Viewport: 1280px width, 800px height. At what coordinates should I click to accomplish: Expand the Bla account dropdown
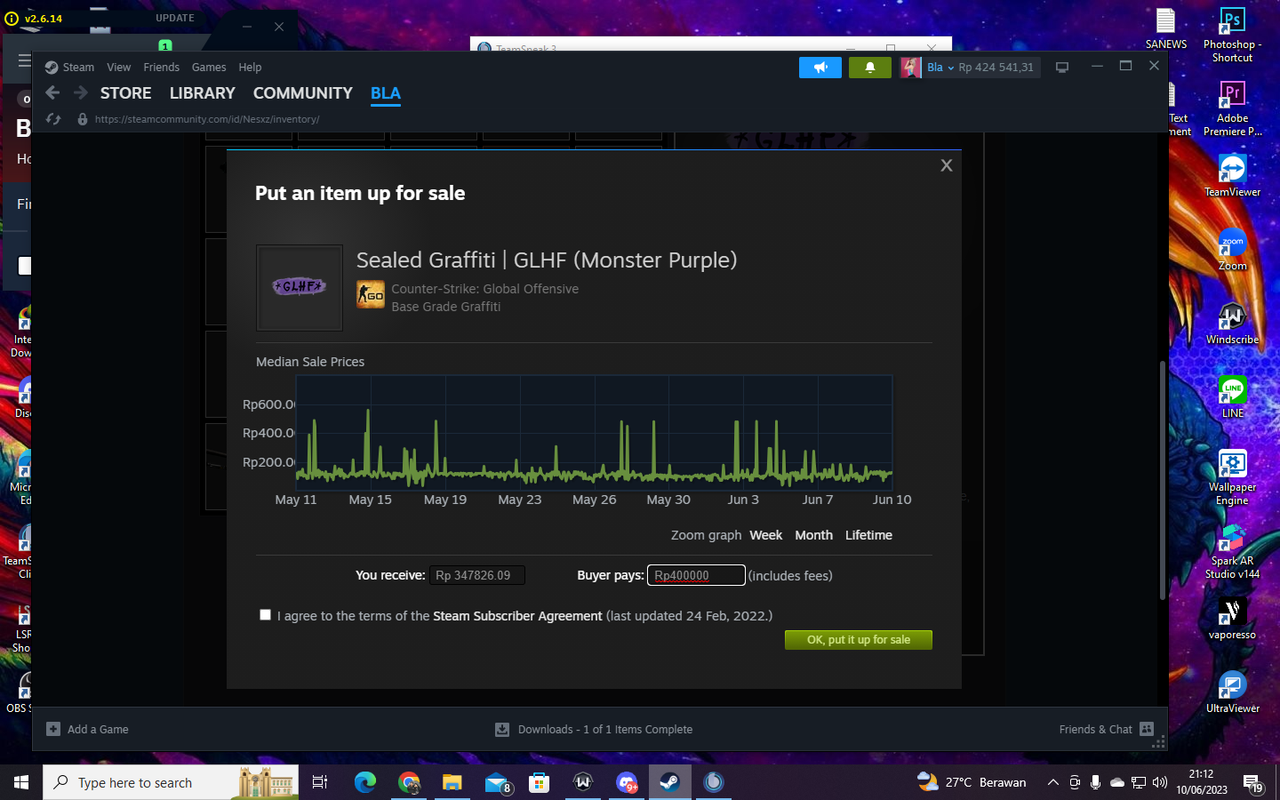point(940,67)
